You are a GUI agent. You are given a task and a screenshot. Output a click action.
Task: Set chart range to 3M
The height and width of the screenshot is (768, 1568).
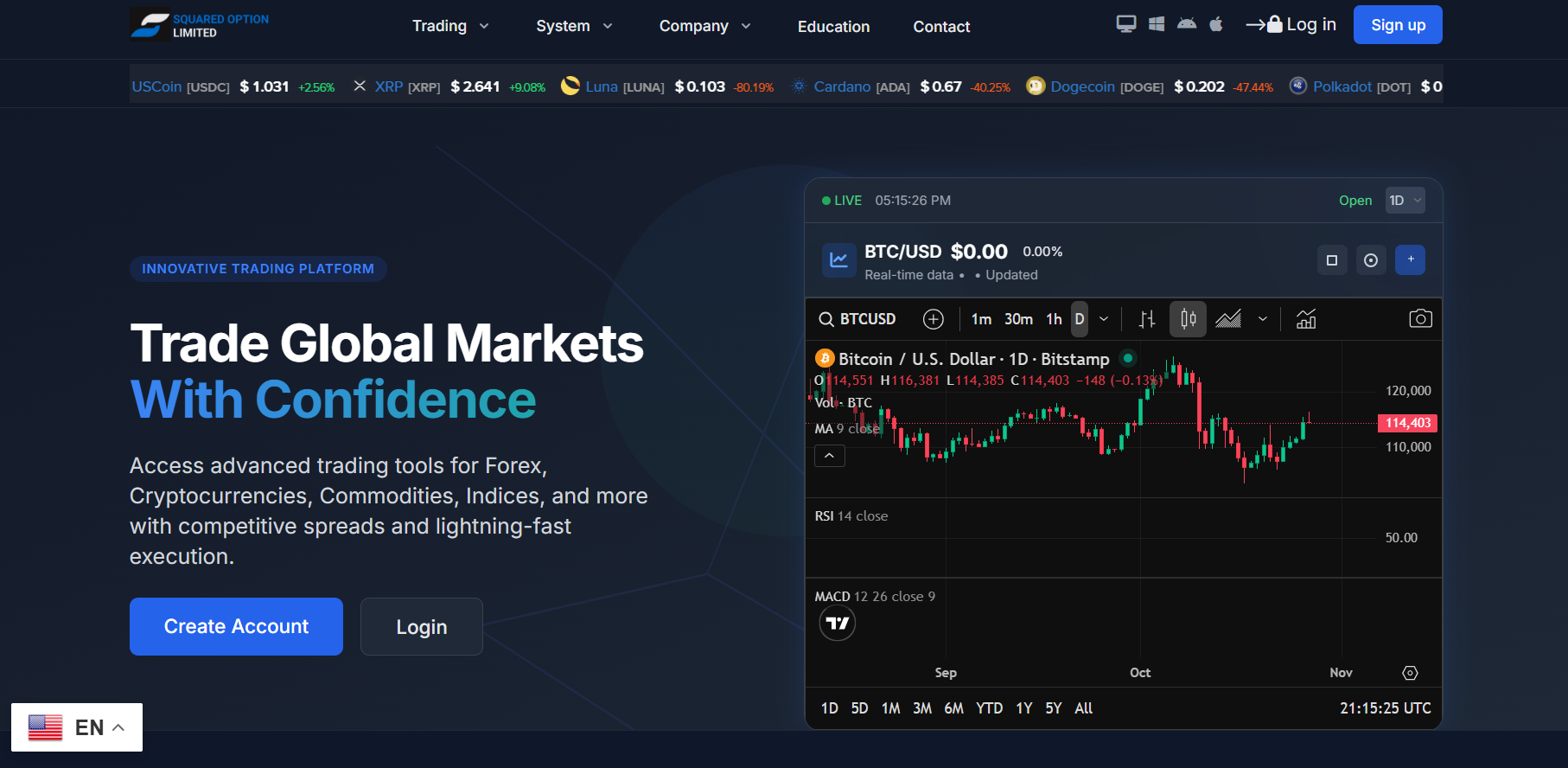pyautogui.click(x=922, y=708)
